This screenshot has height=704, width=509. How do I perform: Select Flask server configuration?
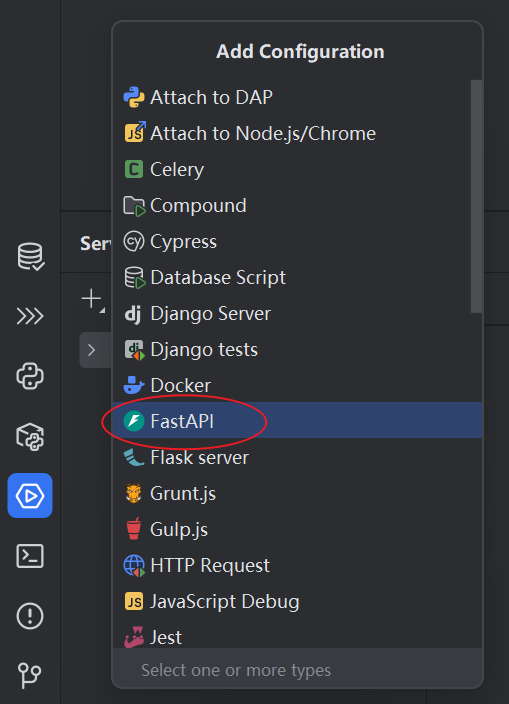298,458
